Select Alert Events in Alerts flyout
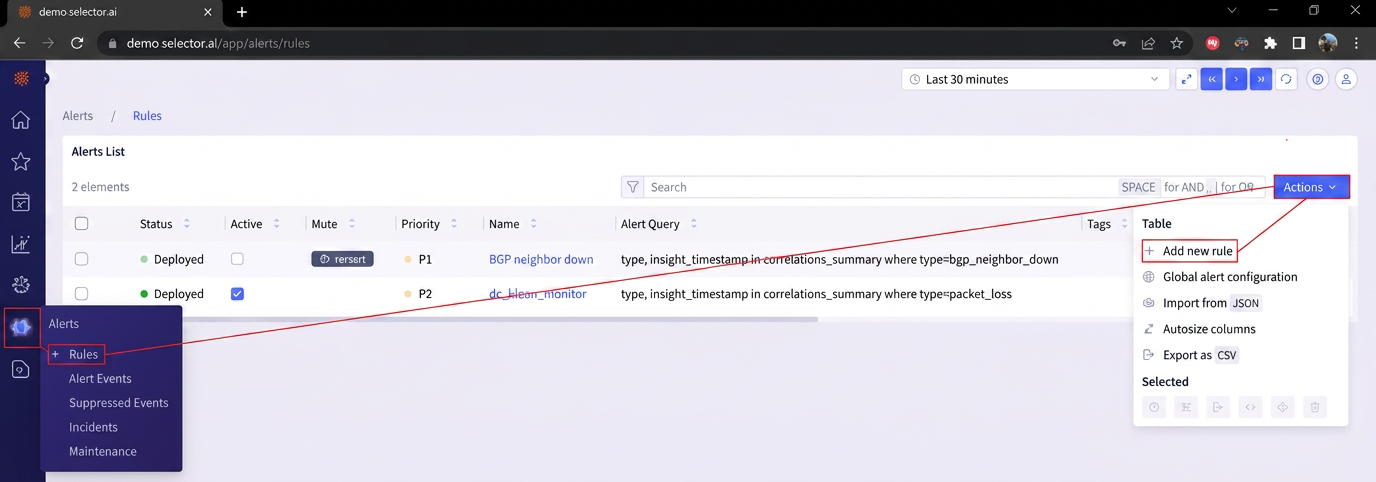Screen dimensions: 1376x482 [x=100, y=379]
